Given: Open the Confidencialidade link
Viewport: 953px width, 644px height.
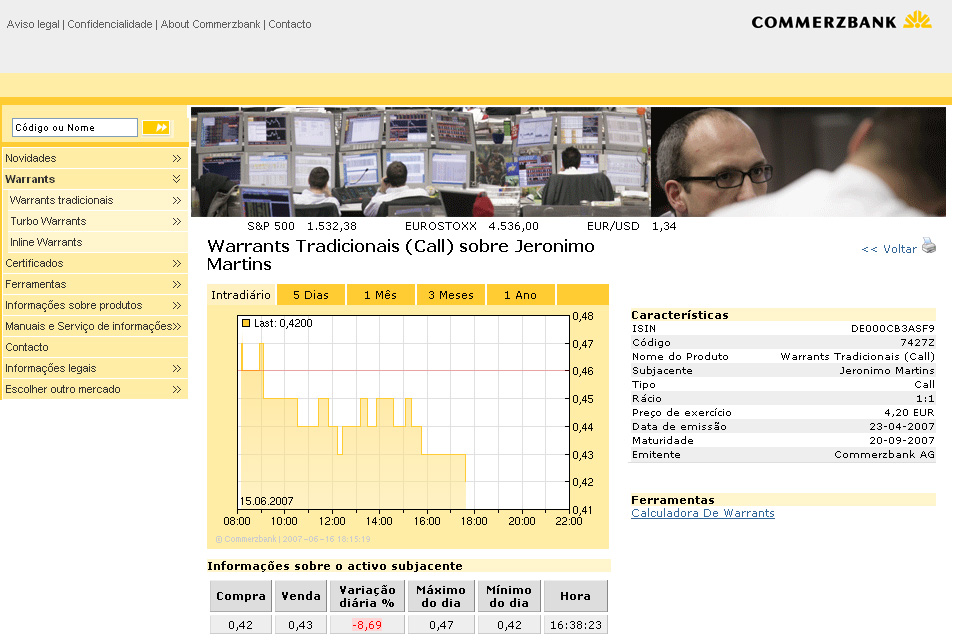Looking at the screenshot, I should click(x=110, y=24).
